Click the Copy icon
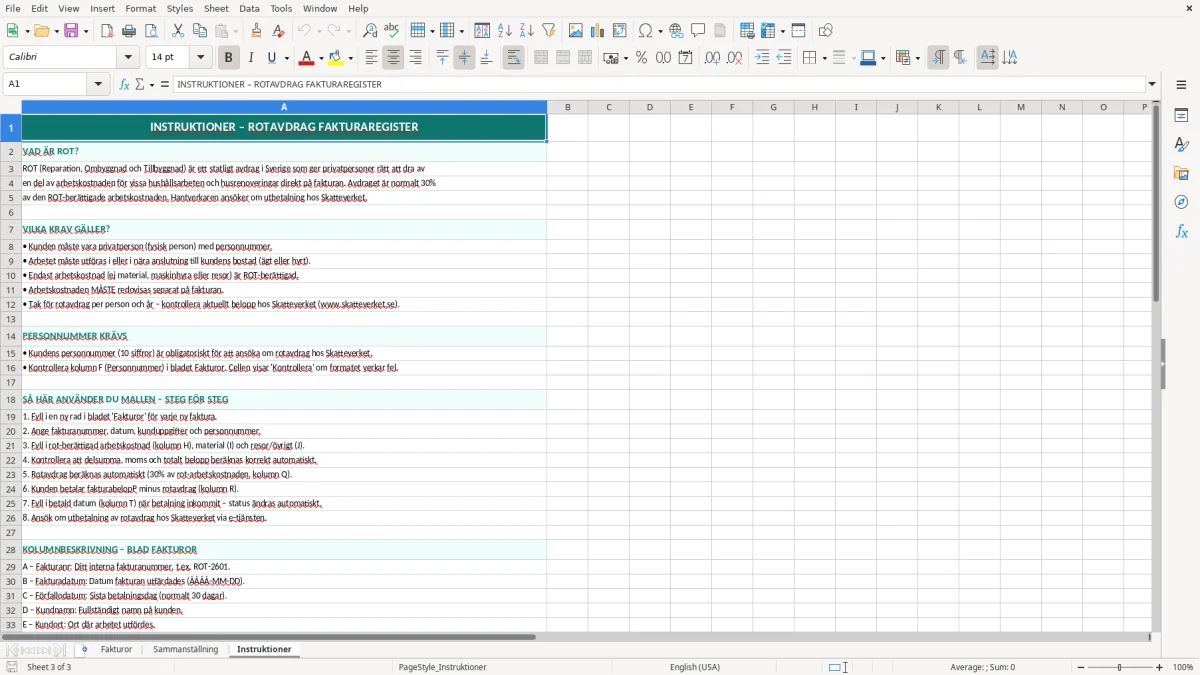 coord(200,31)
